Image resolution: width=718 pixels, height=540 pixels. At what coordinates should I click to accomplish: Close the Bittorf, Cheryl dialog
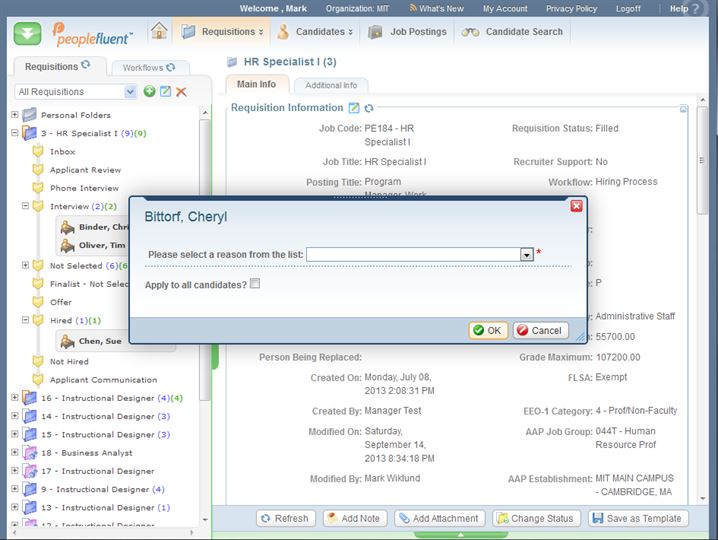point(576,206)
